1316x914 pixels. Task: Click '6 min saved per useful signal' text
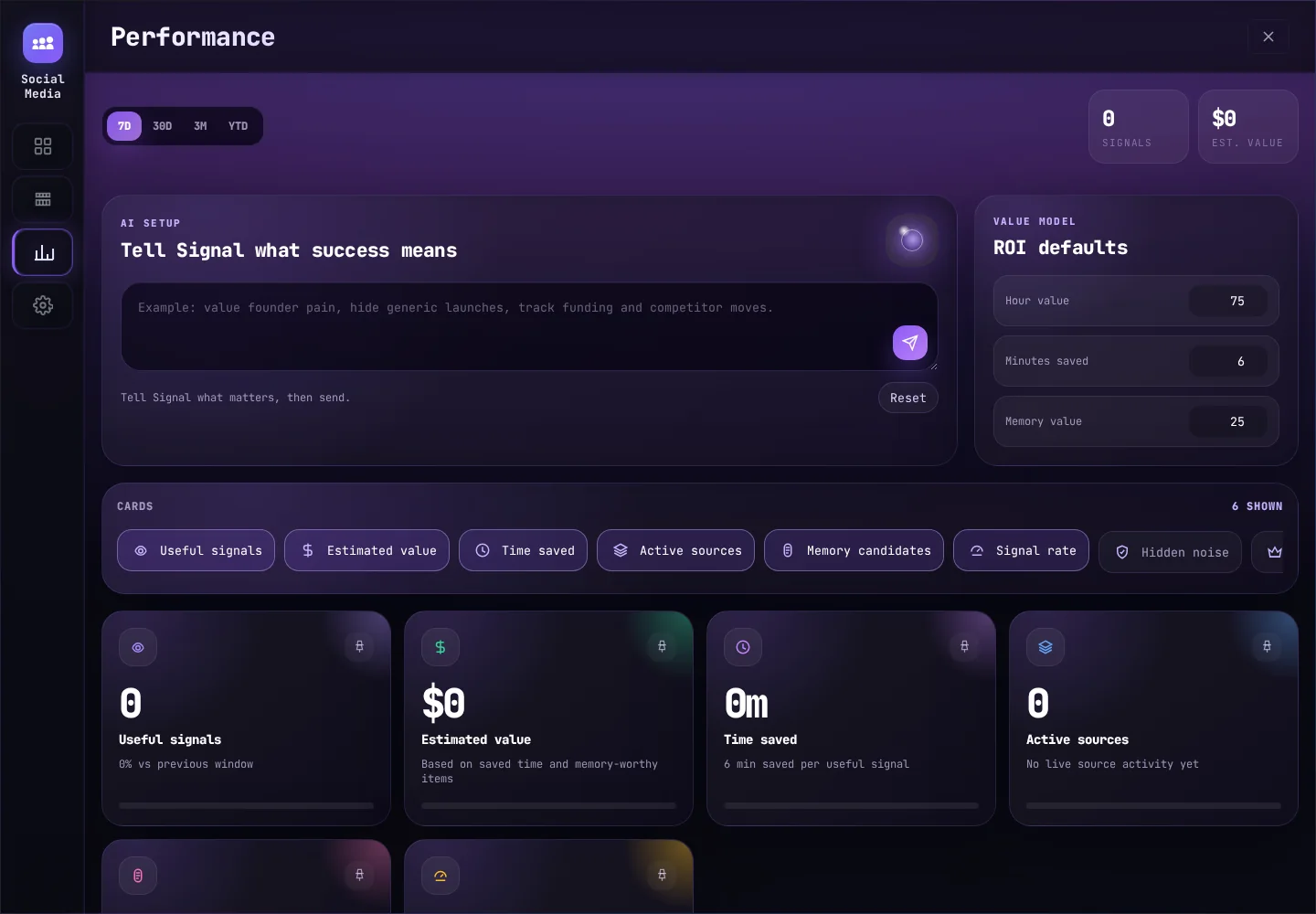(x=816, y=764)
